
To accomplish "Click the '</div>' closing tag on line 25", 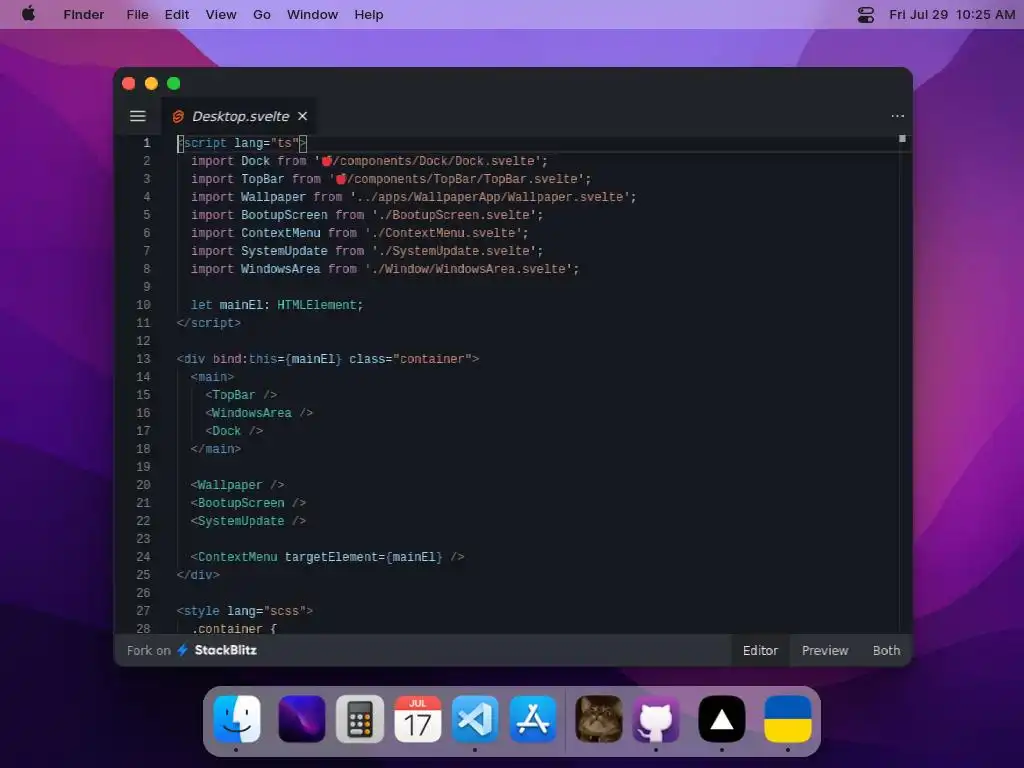I will tap(198, 575).
